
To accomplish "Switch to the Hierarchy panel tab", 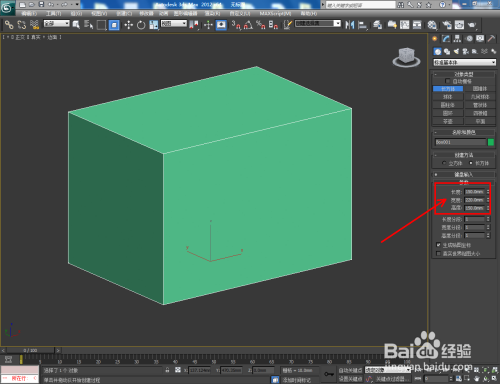I will point(457,39).
